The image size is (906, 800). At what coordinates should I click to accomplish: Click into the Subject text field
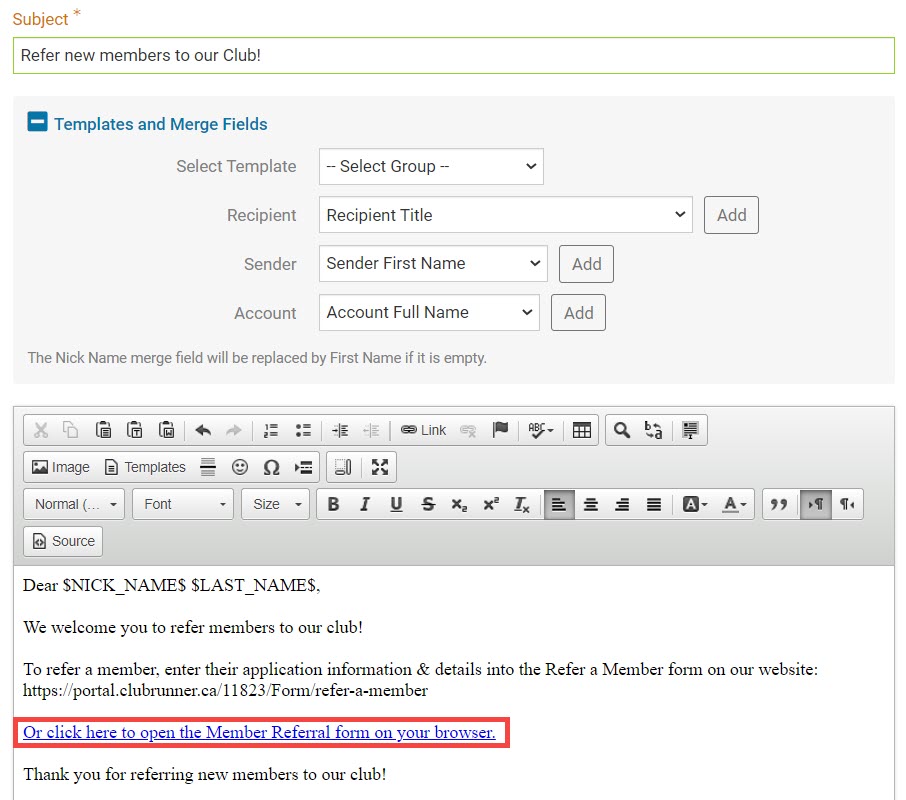coord(453,55)
